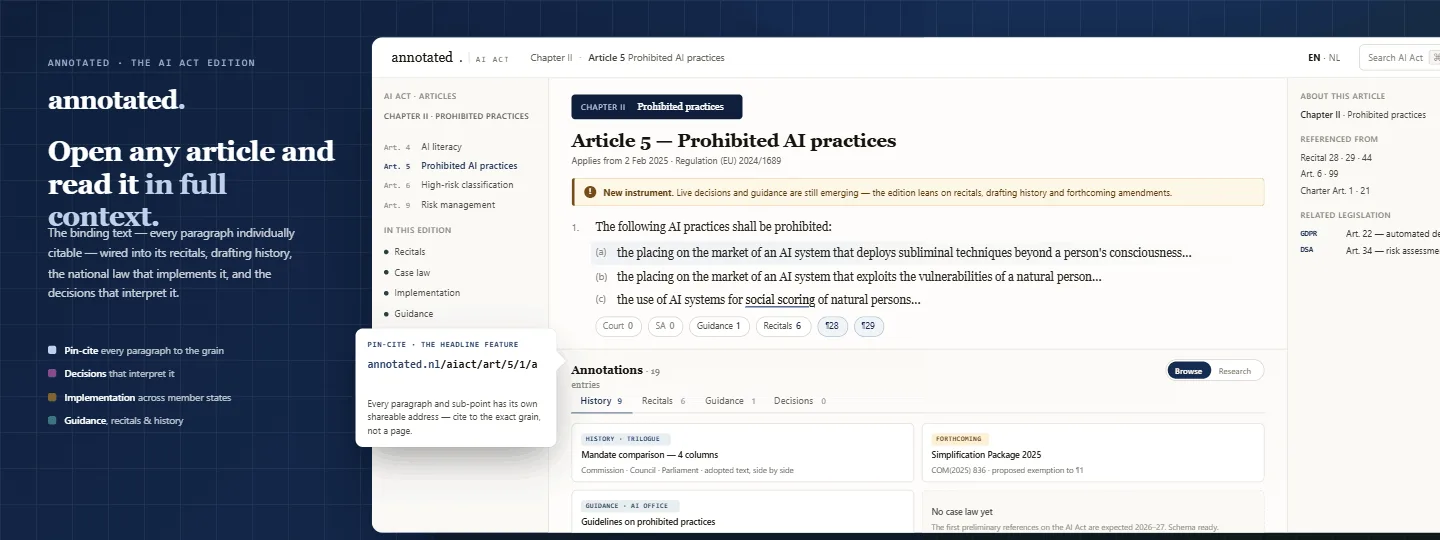Open recital ¶29 chip
Screen dimensions: 1440x540
pyautogui.click(x=869, y=326)
